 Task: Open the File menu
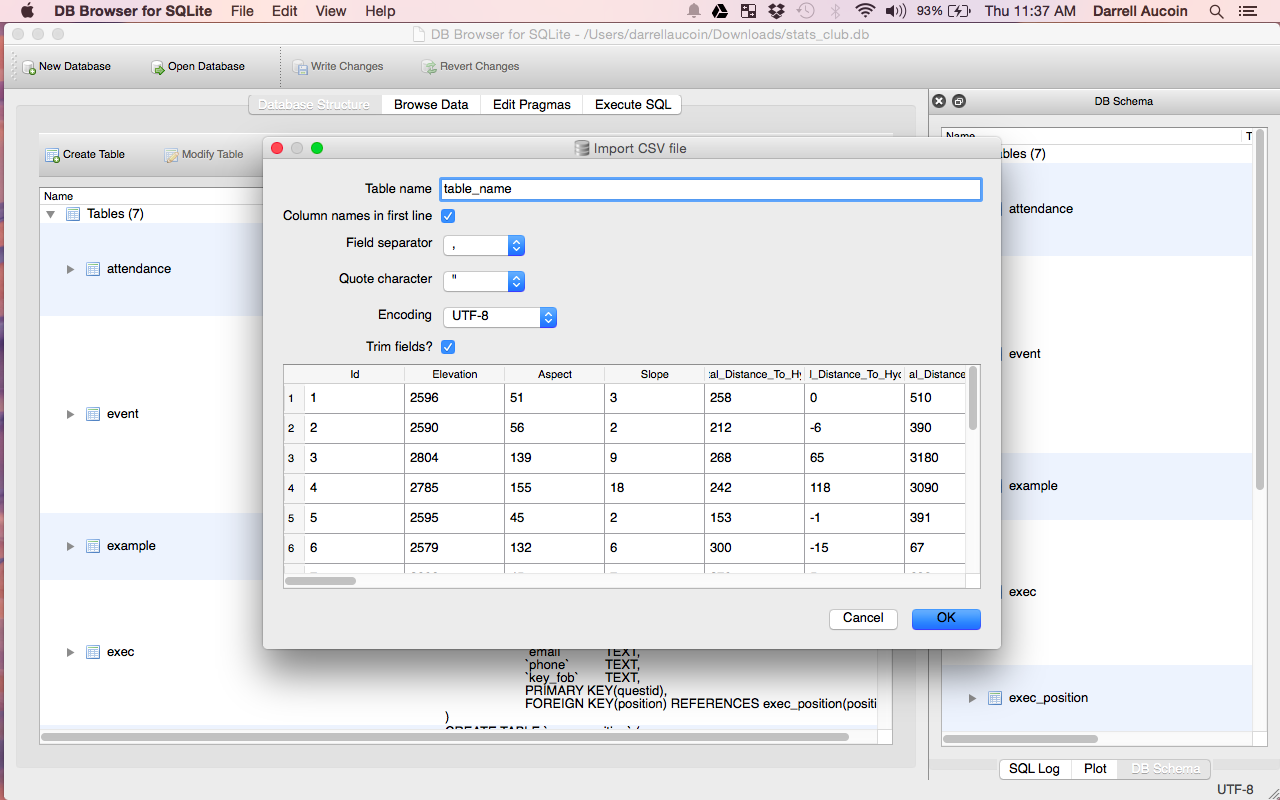point(242,11)
